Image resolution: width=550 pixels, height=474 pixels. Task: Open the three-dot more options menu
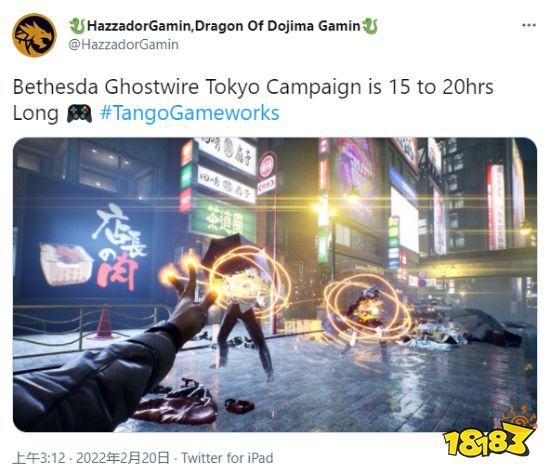pos(529,25)
